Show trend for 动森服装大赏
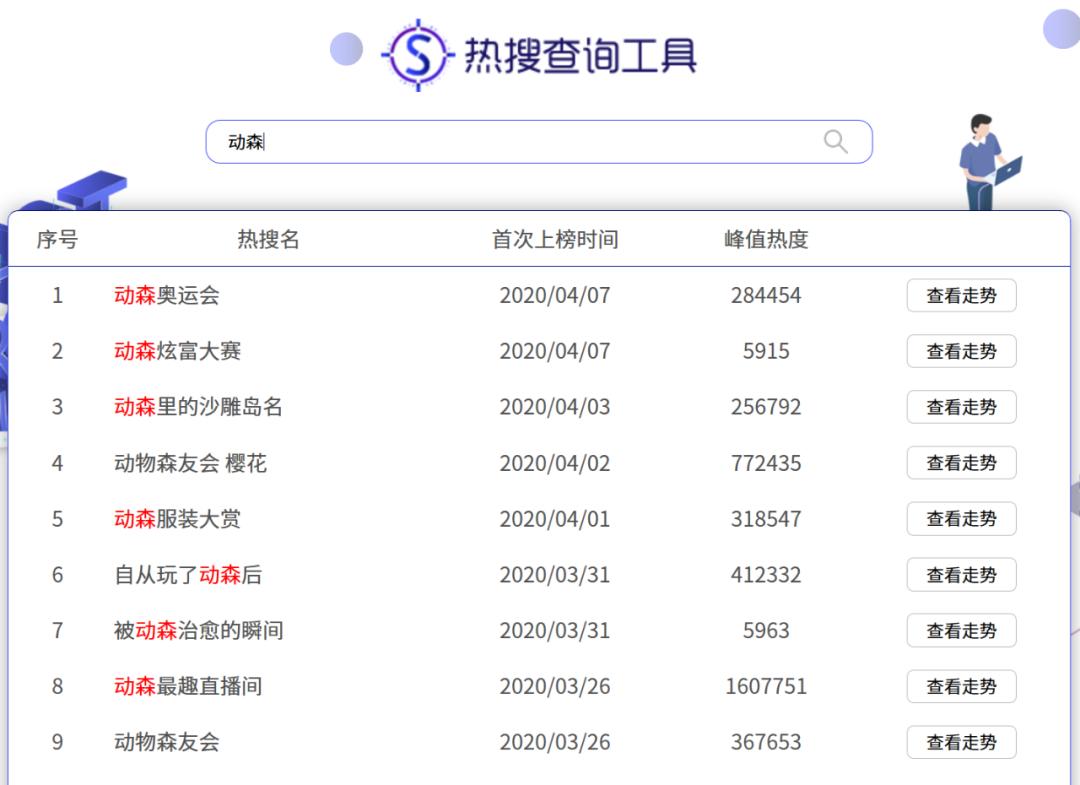 click(961, 520)
